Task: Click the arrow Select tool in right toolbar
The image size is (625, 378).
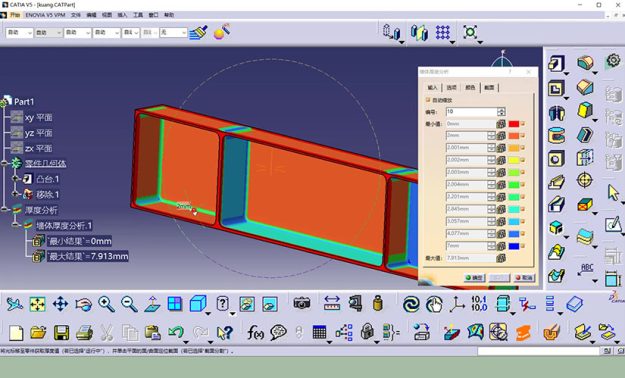Action: [x=613, y=193]
